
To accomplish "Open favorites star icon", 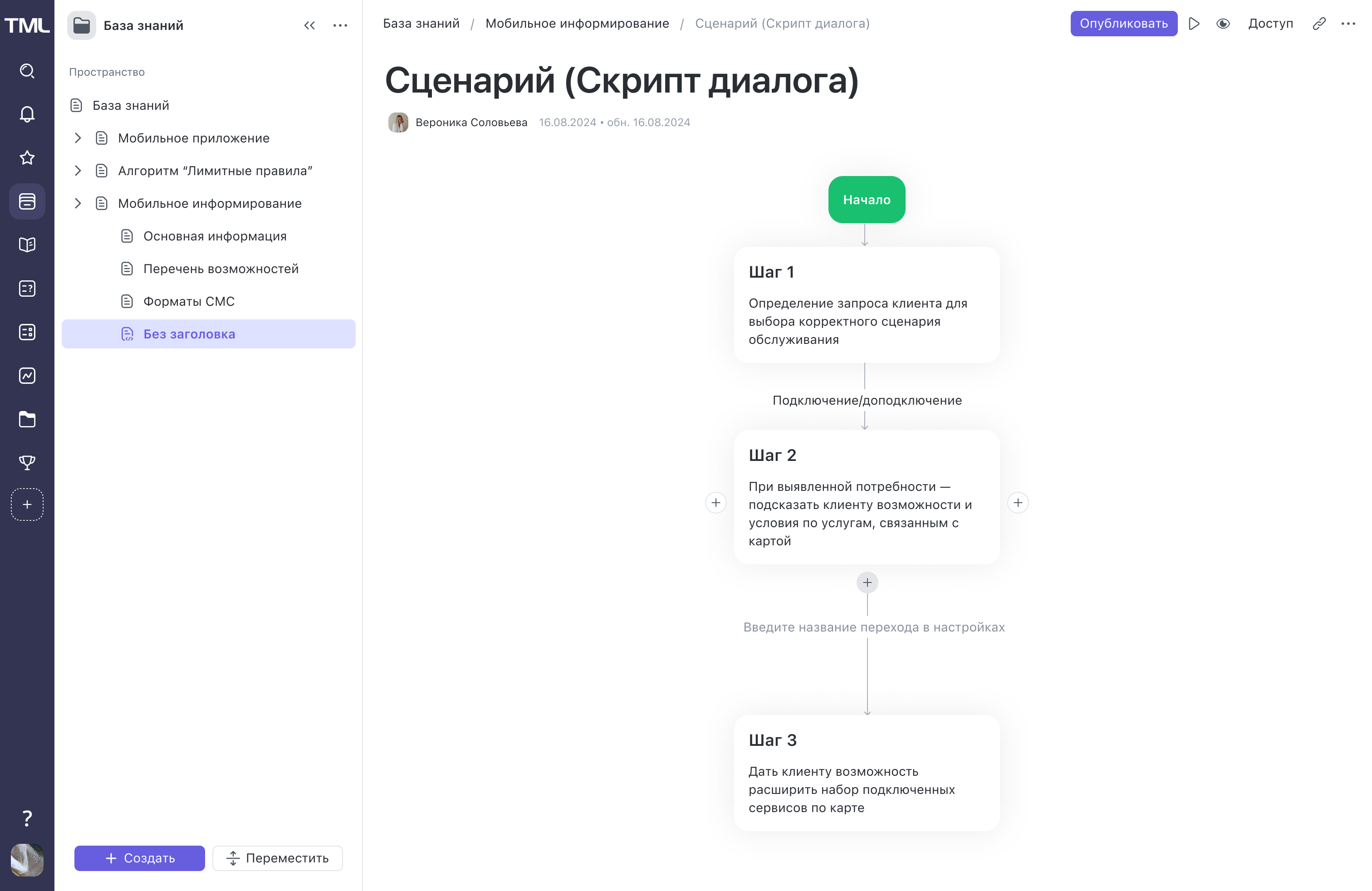I will (27, 157).
